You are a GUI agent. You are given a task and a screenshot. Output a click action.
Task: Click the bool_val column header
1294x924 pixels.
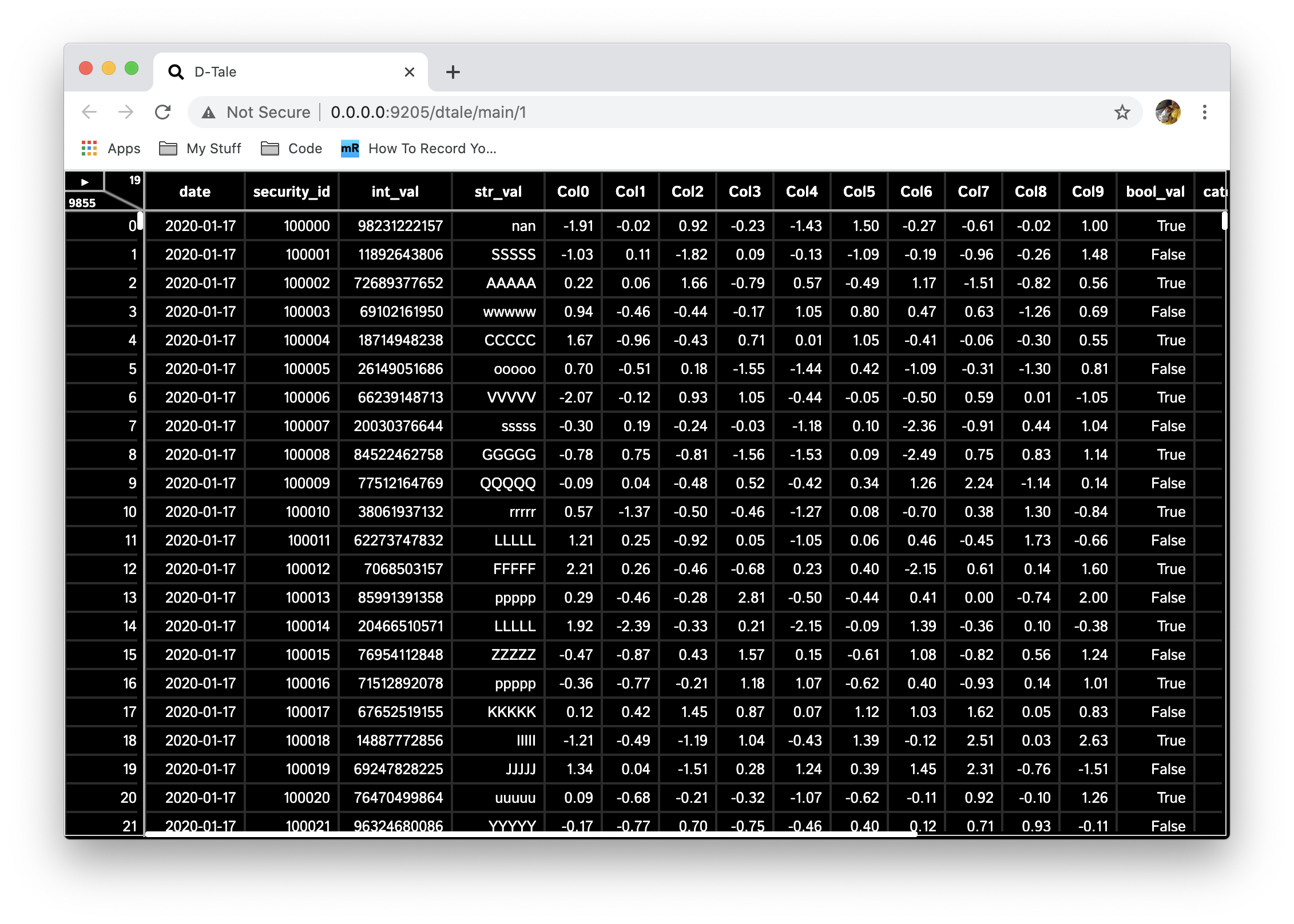tap(1155, 192)
